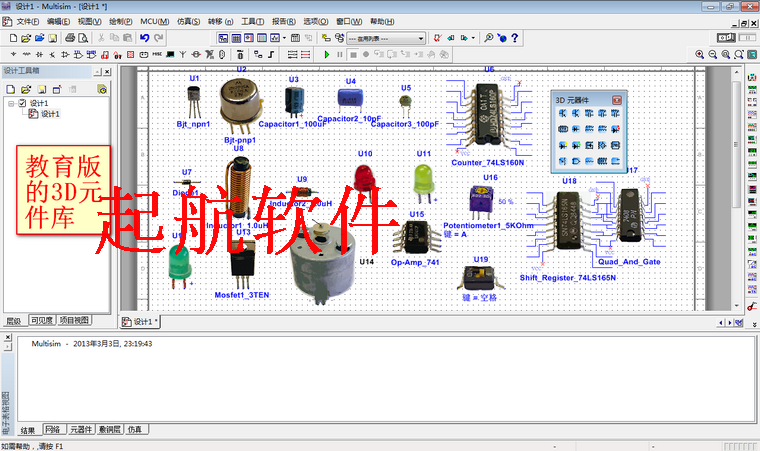The width and height of the screenshot is (760, 451).
Task: Click the Run simulation play button
Action: [x=327, y=53]
